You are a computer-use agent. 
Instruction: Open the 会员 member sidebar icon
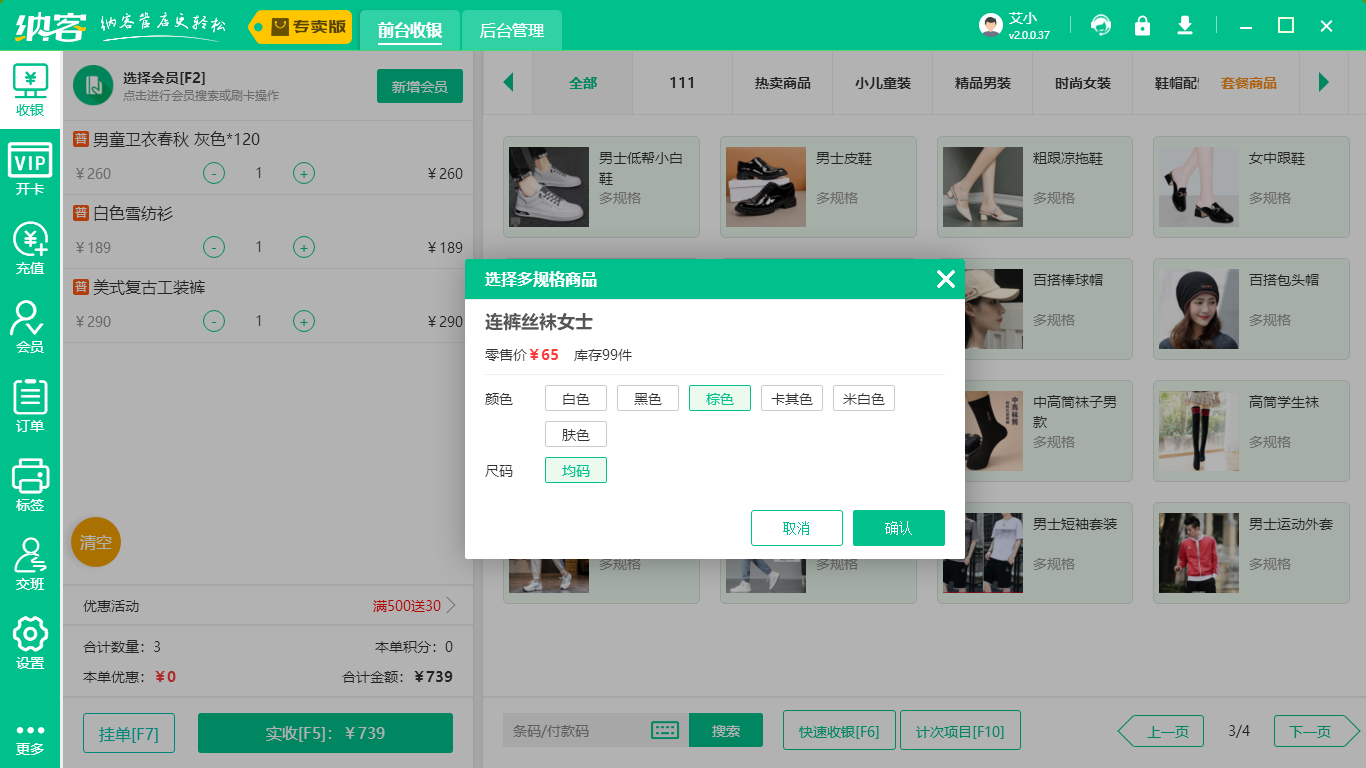coord(30,326)
